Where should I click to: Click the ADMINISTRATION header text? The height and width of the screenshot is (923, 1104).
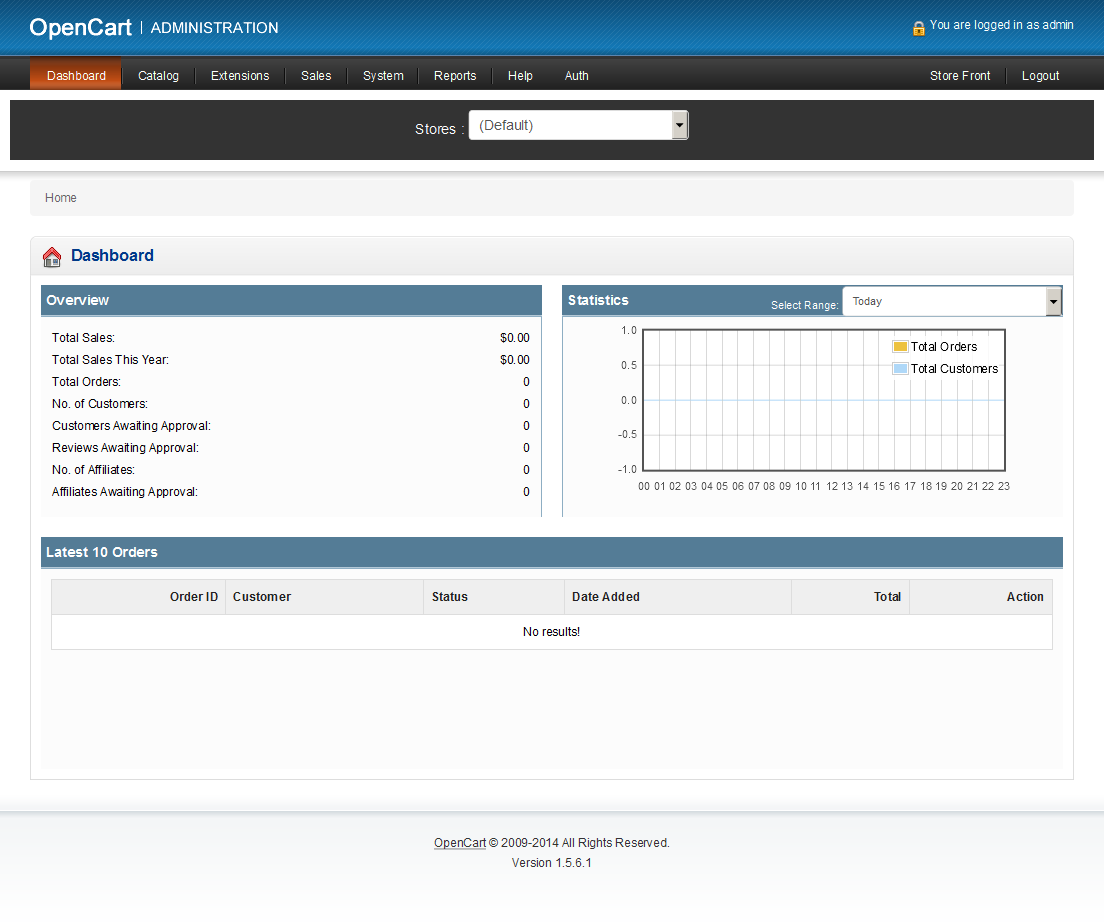(215, 27)
